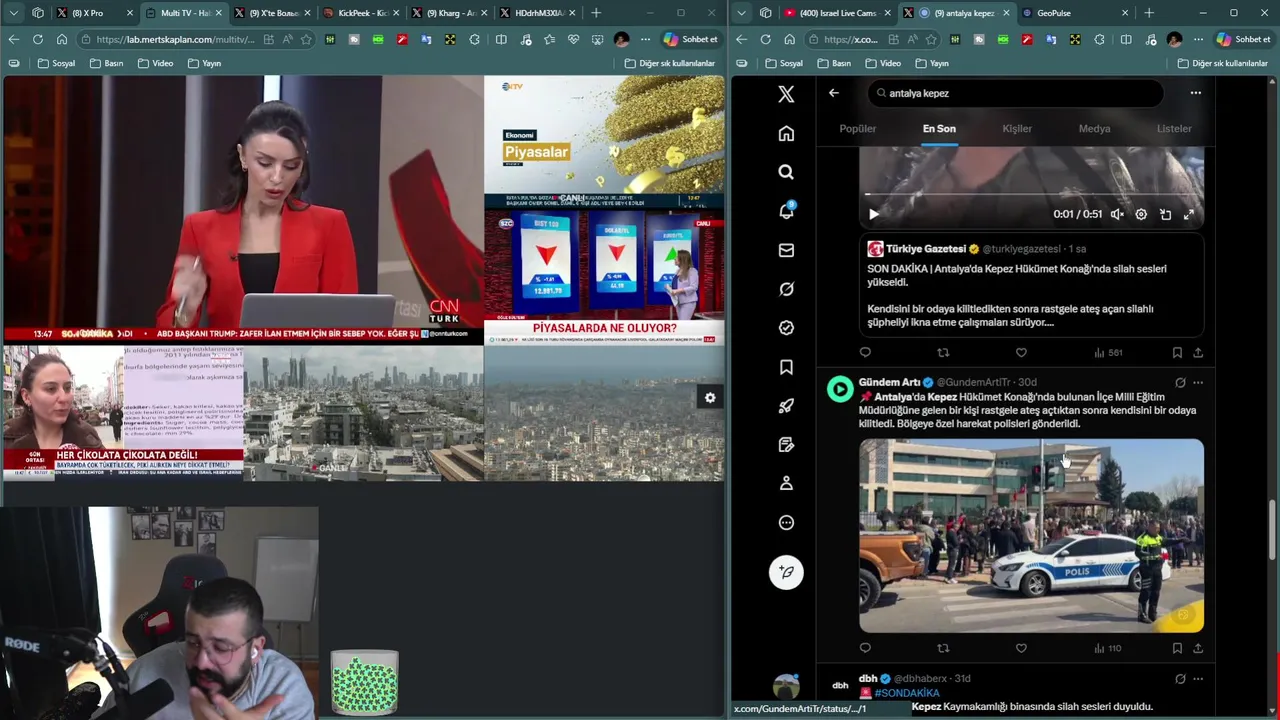This screenshot has width=1280, height=720.
Task: Open the rocket icon in X sidebar
Action: coord(786,406)
